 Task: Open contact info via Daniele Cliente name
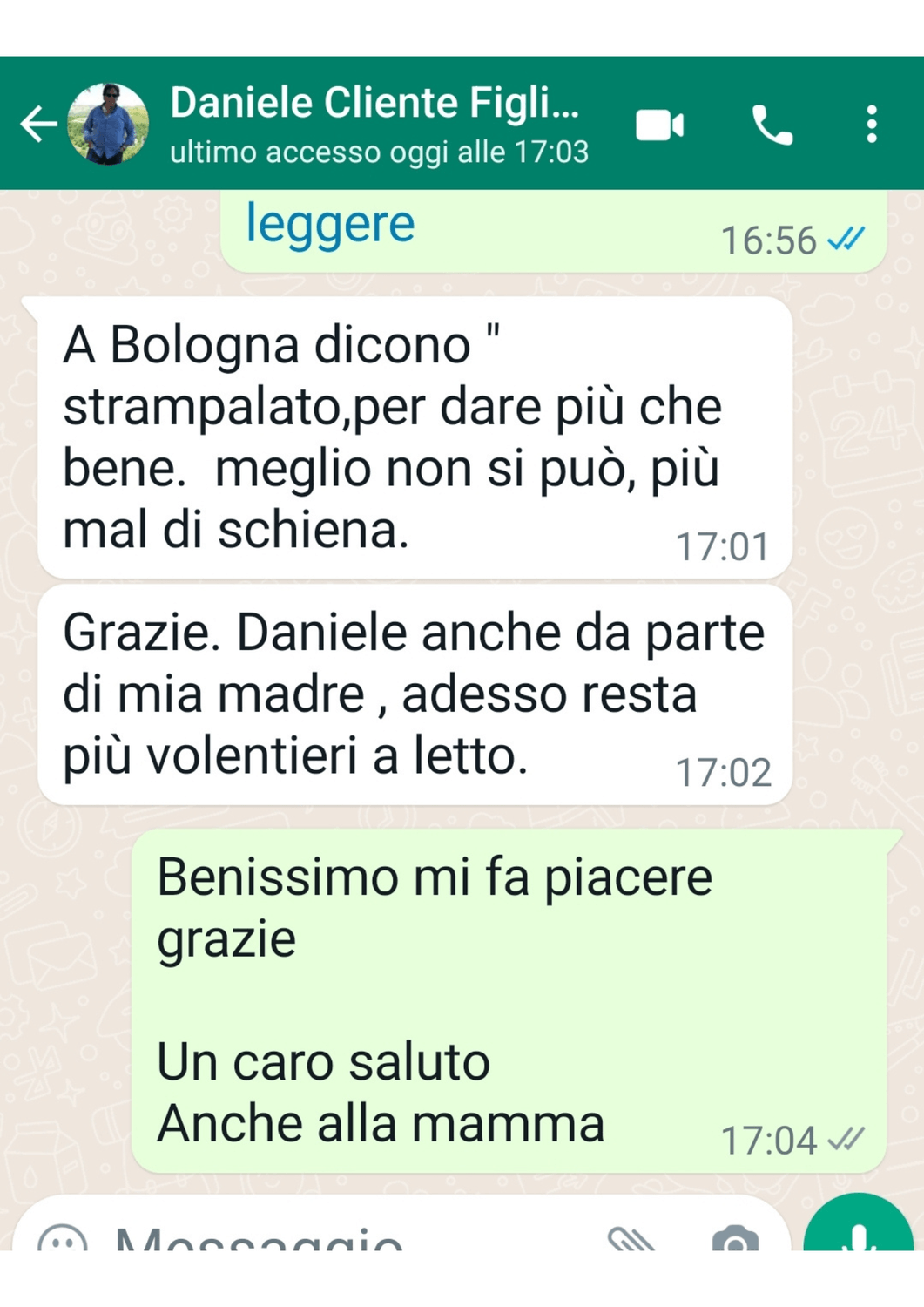click(x=374, y=103)
